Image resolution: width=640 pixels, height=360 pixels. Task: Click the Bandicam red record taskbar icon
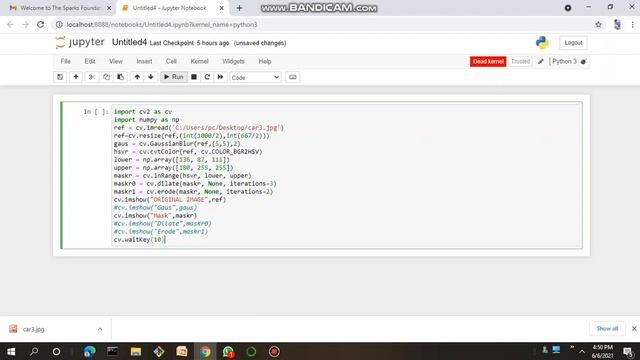click(274, 351)
